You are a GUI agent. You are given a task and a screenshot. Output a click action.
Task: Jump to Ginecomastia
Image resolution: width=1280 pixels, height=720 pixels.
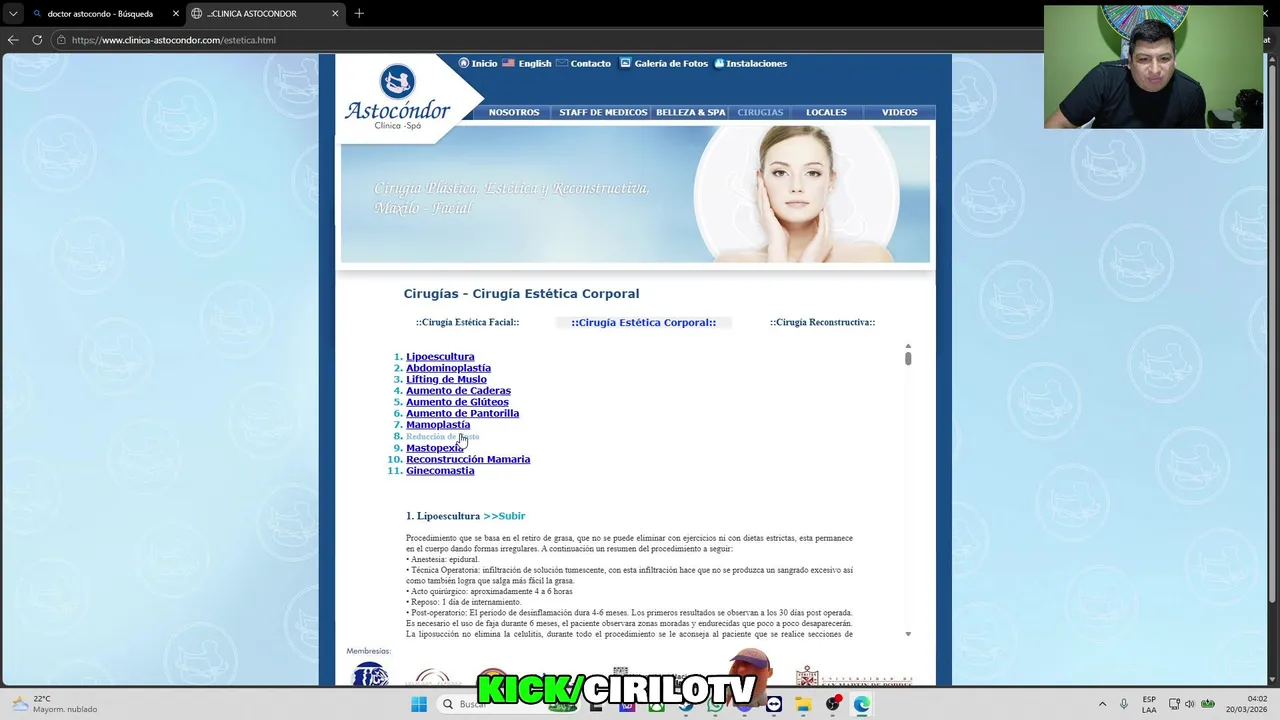[x=440, y=471]
